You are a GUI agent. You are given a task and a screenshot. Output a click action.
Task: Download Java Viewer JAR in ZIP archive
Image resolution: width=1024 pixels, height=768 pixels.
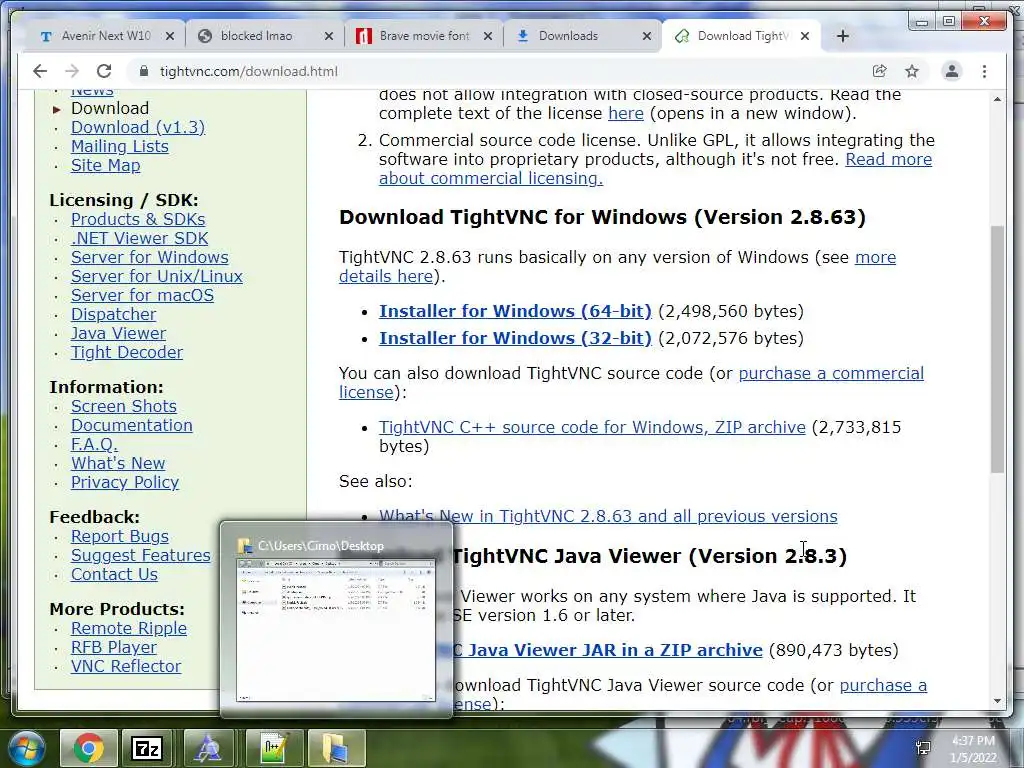607,650
